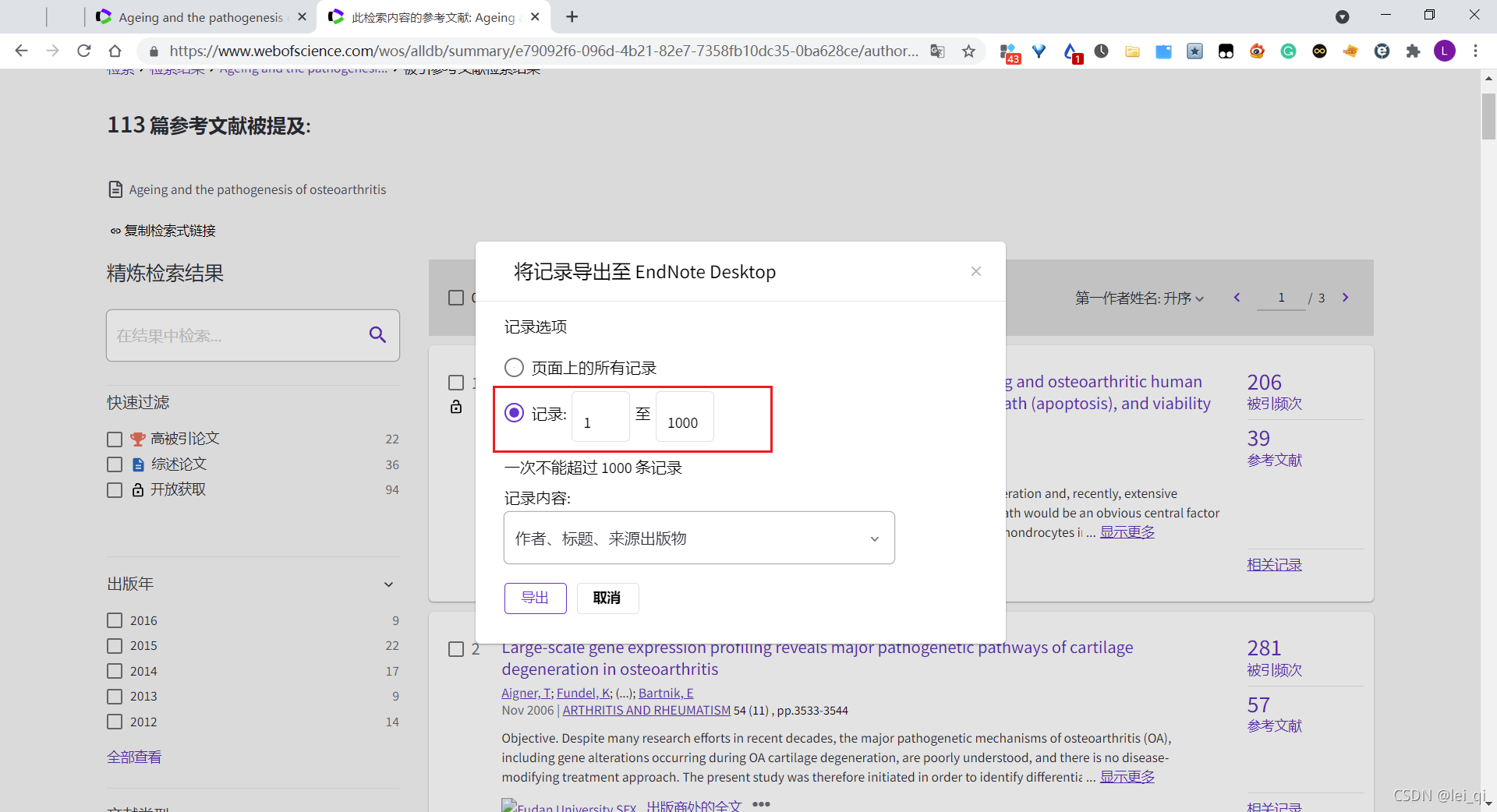
Task: Click the yellow folder extension icon
Action: 1132,51
